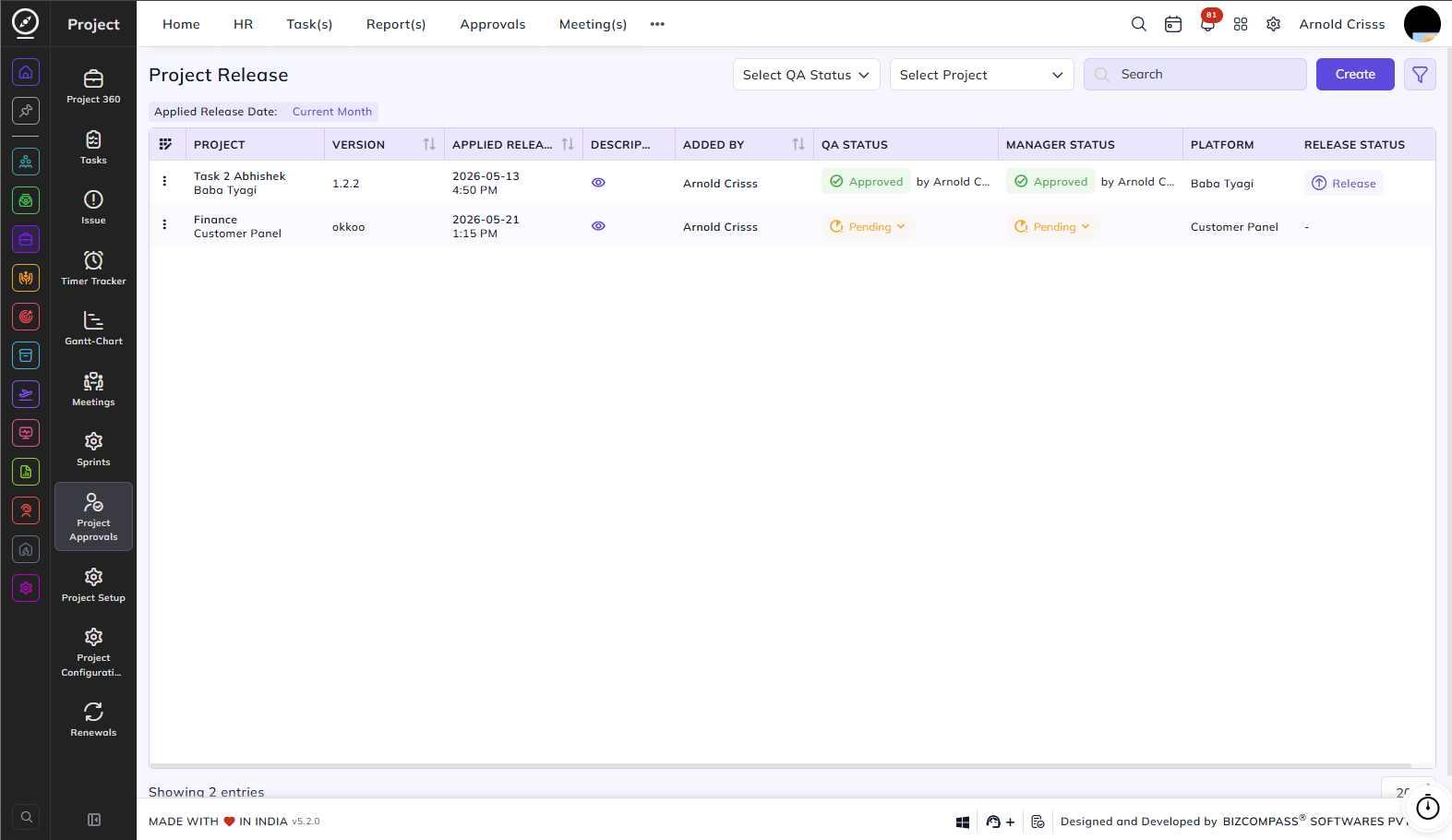Click the search icon at the bottom of the left rail
1452x840 pixels.
(x=26, y=817)
